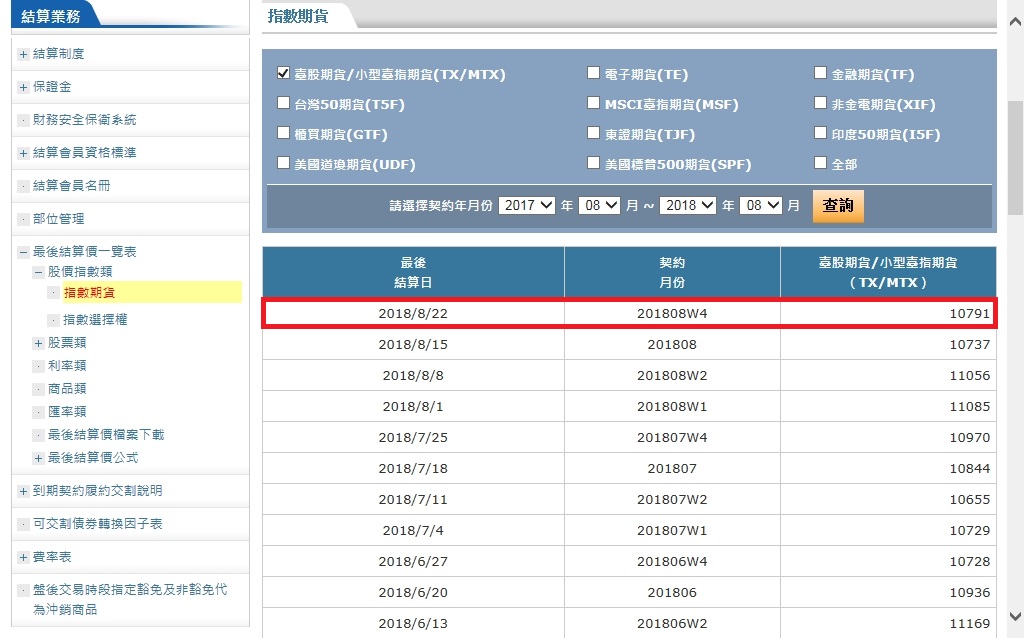Viewport: 1024px width, 638px height.
Task: Open 最後結算價檔案下載 tree item
Action: tap(106, 435)
